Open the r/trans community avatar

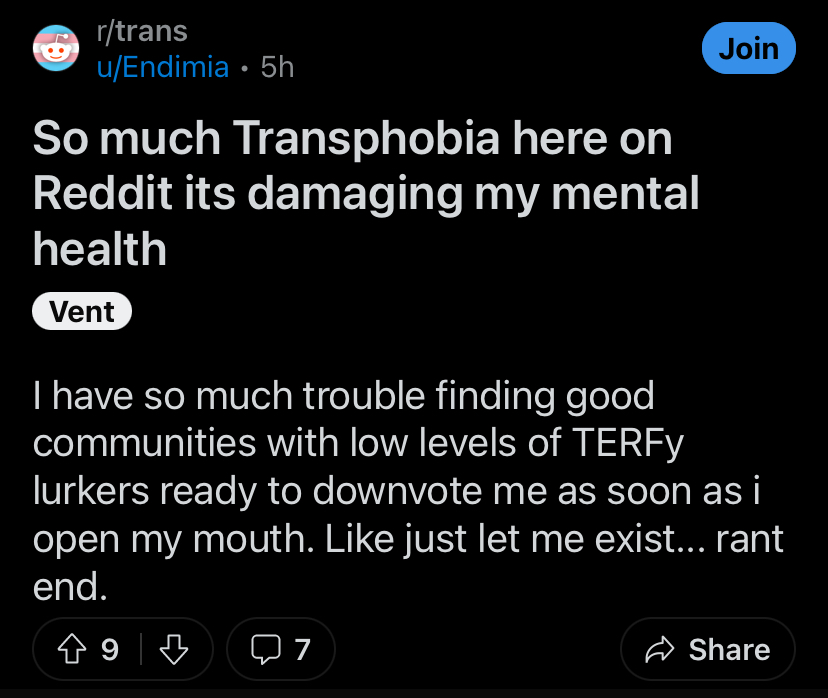[56, 48]
